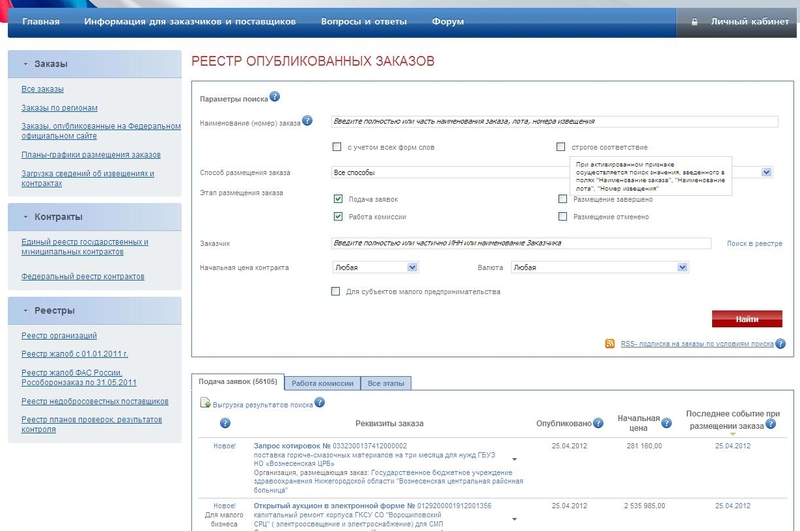Open 'Реестр жалоб ФАС России' link
The image size is (800, 531).
[x=79, y=377]
